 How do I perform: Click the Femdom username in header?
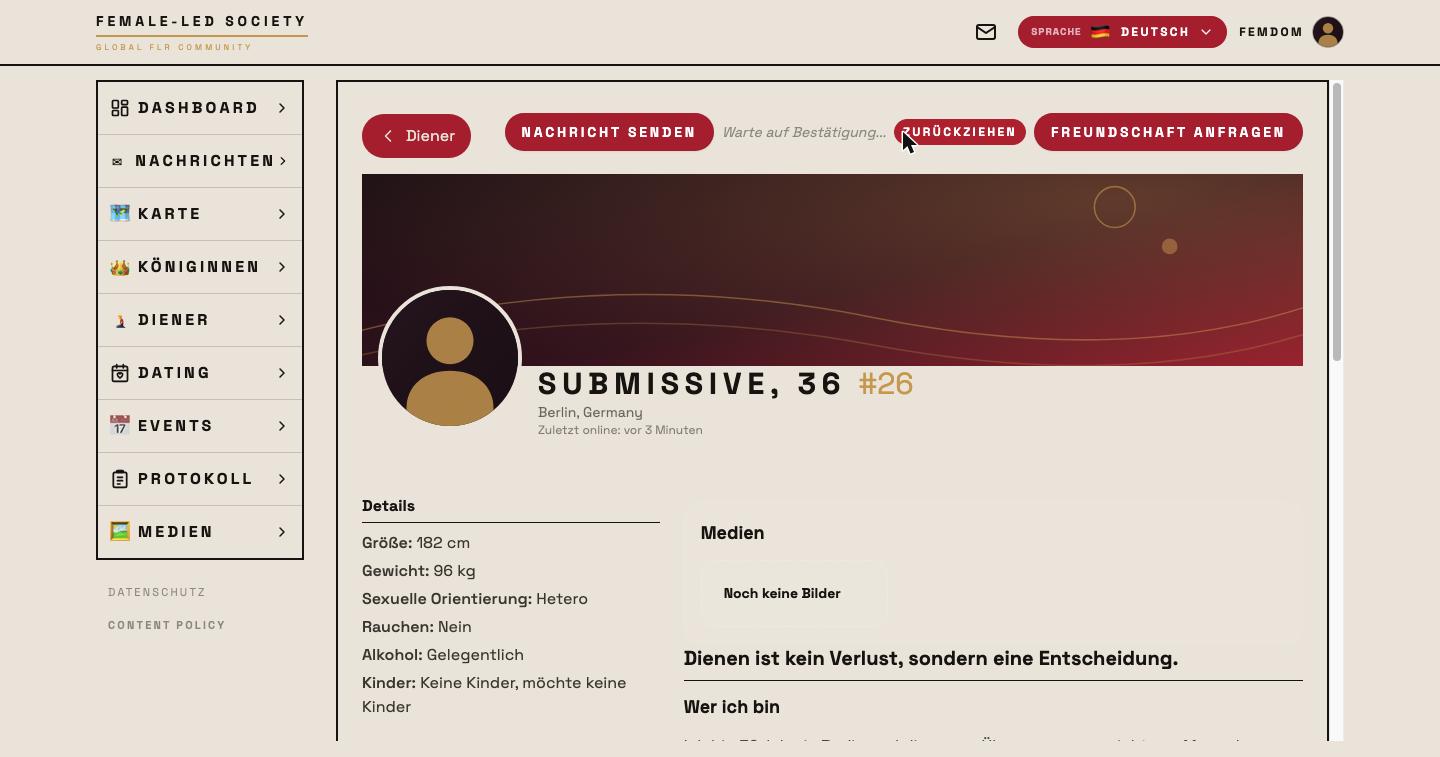1271,32
